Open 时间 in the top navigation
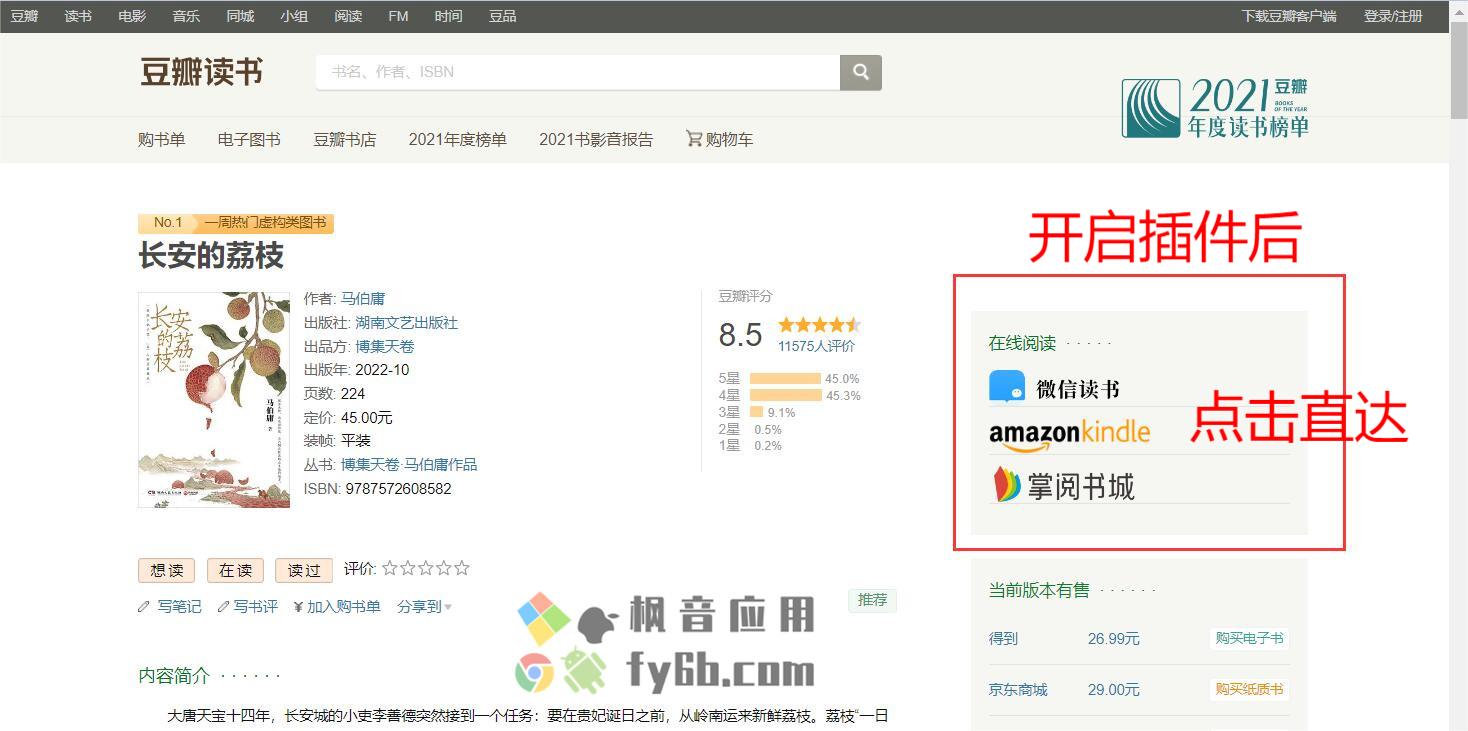This screenshot has height=731, width=1468. pos(449,16)
